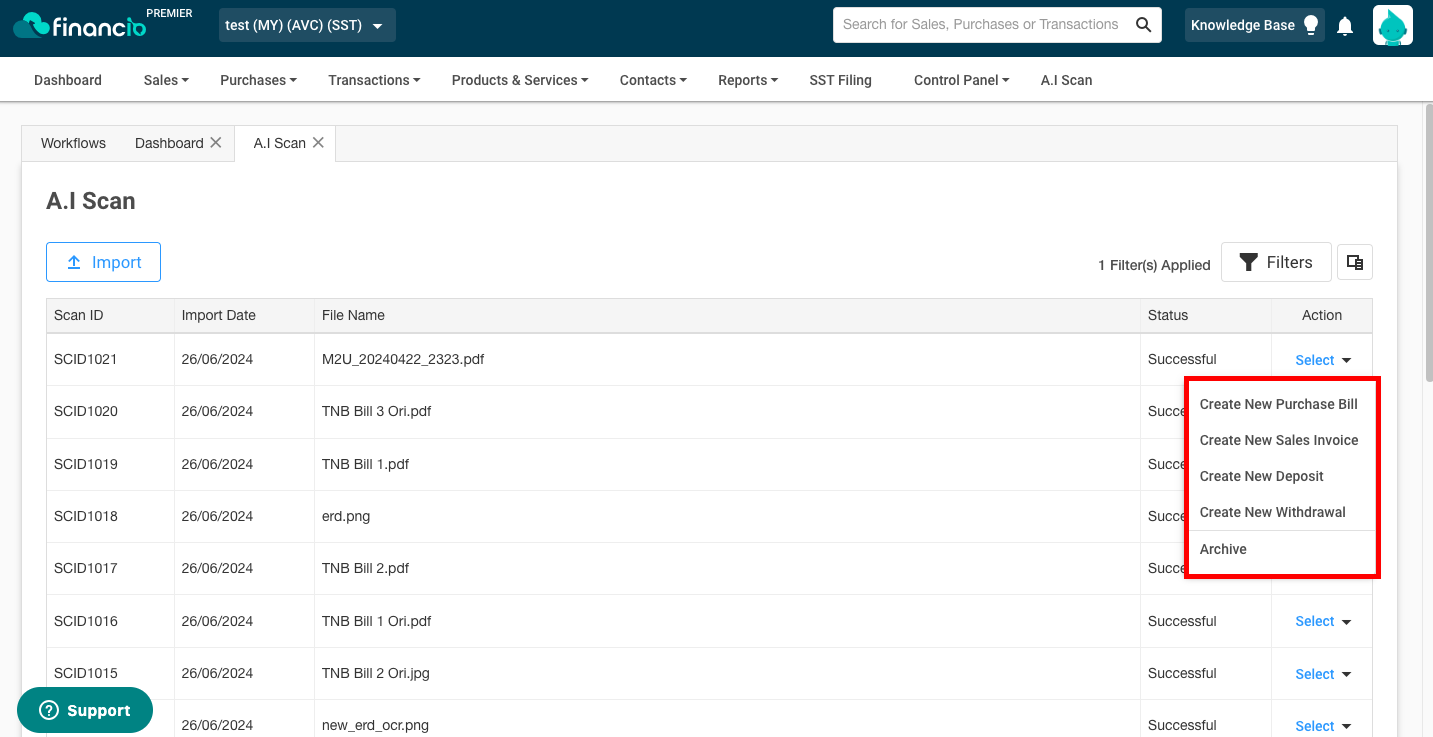Click Successful status of SCID1016
The image size is (1433, 737).
click(x=1182, y=621)
